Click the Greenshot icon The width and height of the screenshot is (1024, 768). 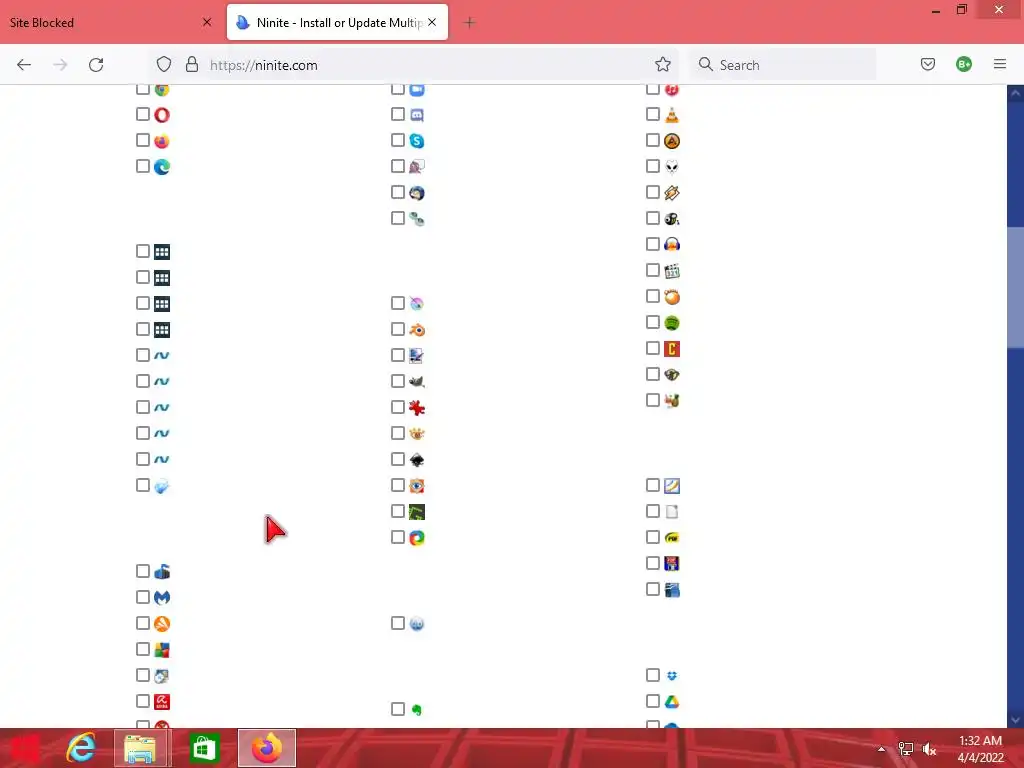[x=417, y=511]
